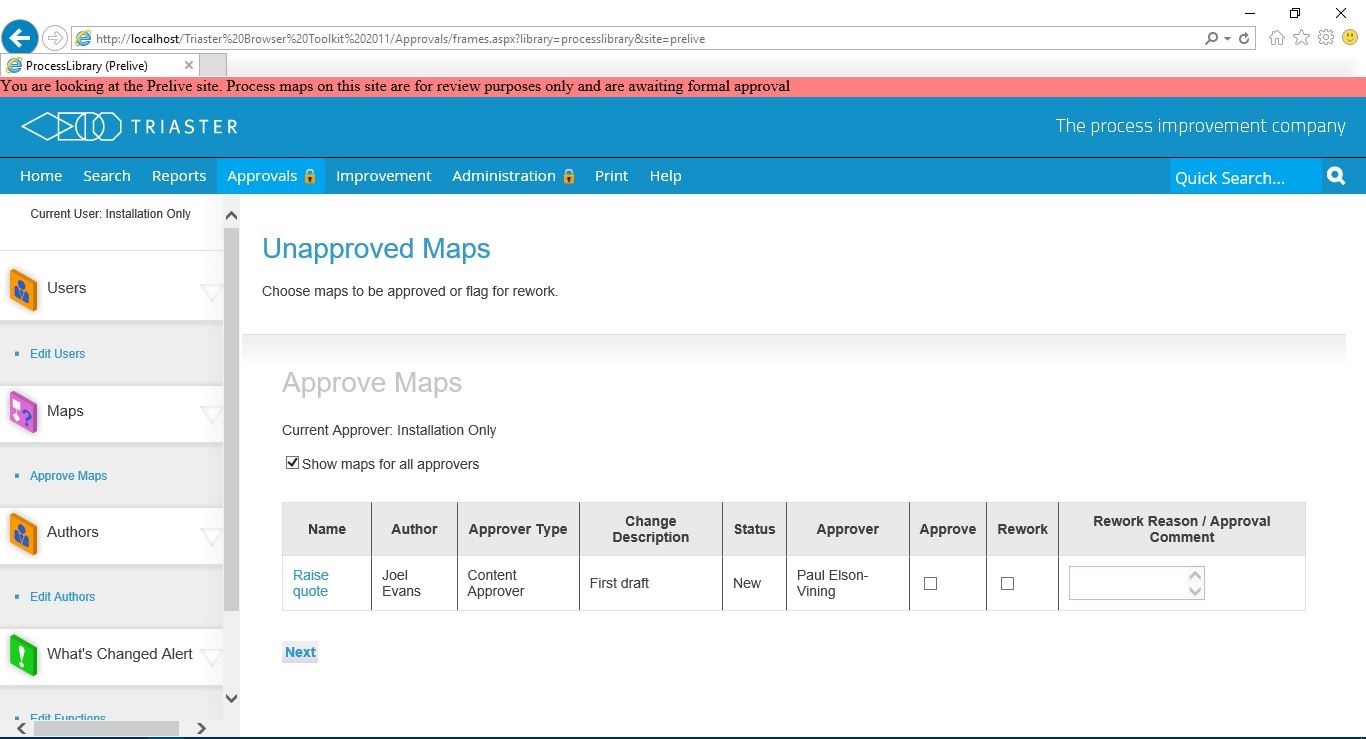Uncheck Show maps for all approvers

[292, 462]
